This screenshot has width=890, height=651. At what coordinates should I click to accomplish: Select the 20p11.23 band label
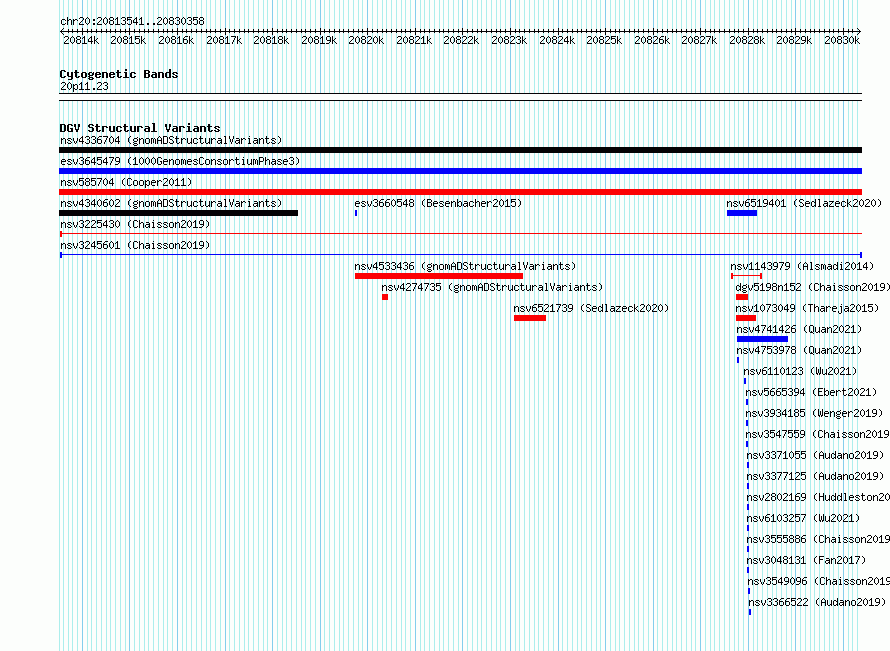(84, 86)
